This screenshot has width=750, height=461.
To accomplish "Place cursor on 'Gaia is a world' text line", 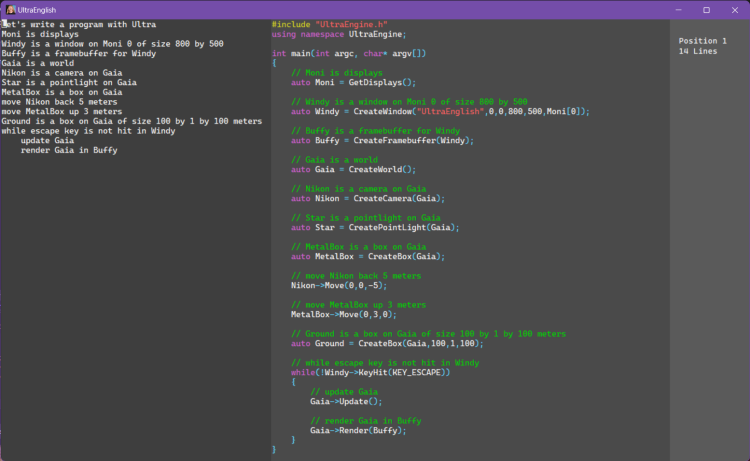I will coord(37,63).
